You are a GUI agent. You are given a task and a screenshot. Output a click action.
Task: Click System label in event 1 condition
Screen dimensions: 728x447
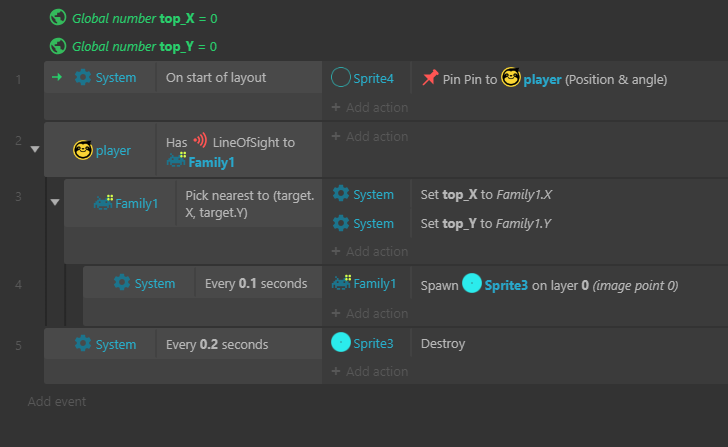coord(116,78)
